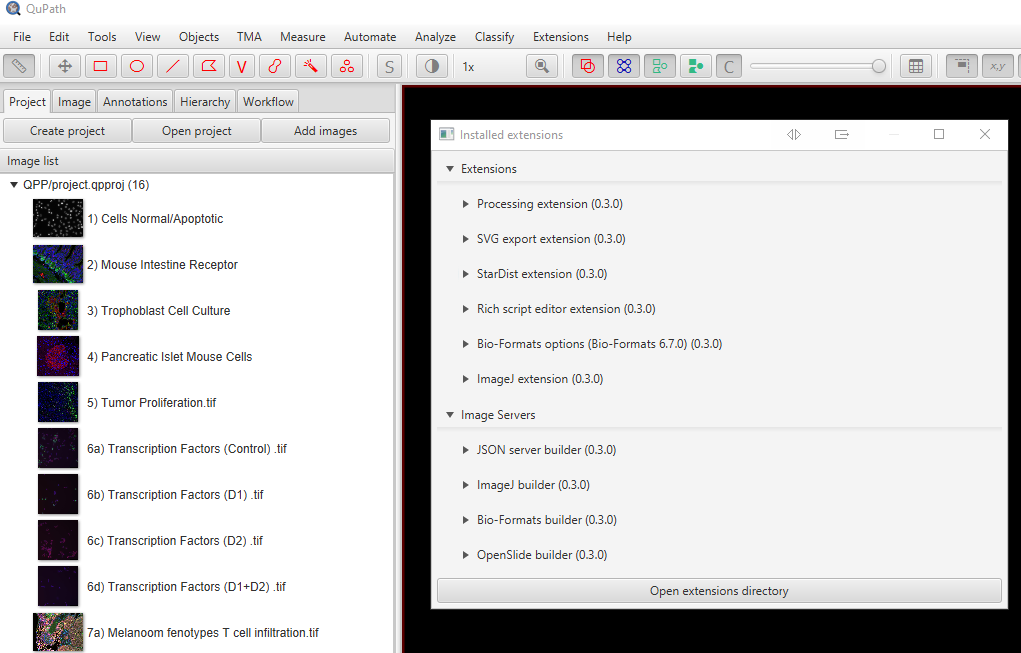Select 3) Trophoblast Cell Culture image
The image size is (1021, 653).
[158, 311]
